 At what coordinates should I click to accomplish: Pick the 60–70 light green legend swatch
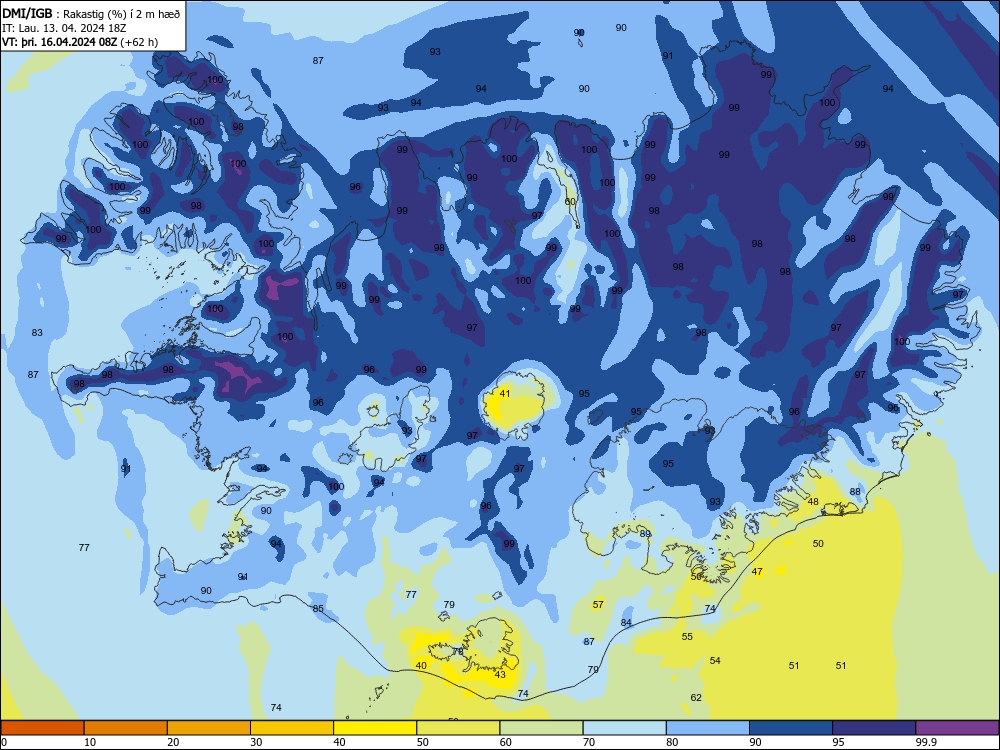(x=541, y=728)
